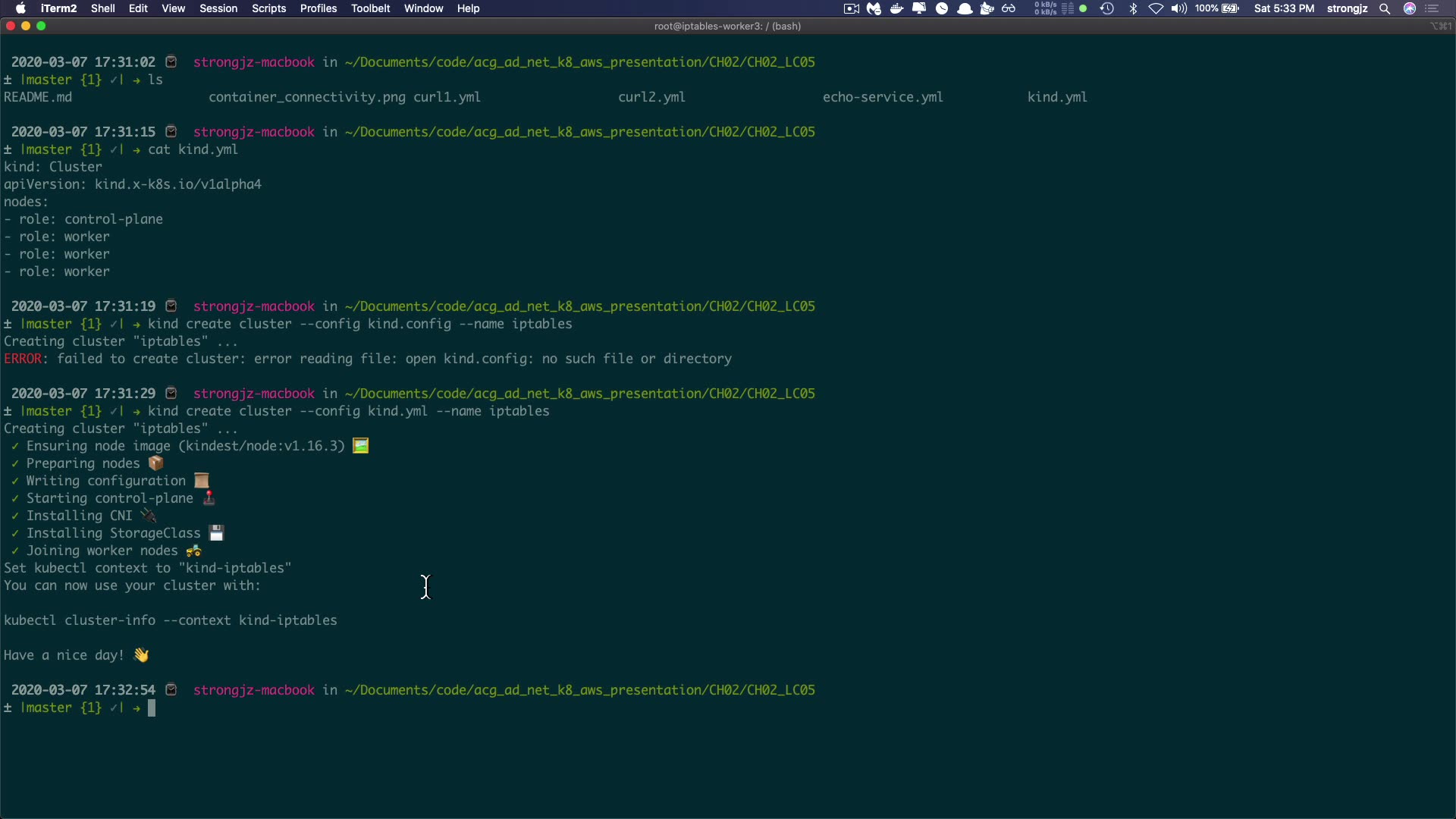Click the Bluetooth status icon
This screenshot has height=819, width=1456.
pyautogui.click(x=1134, y=8)
